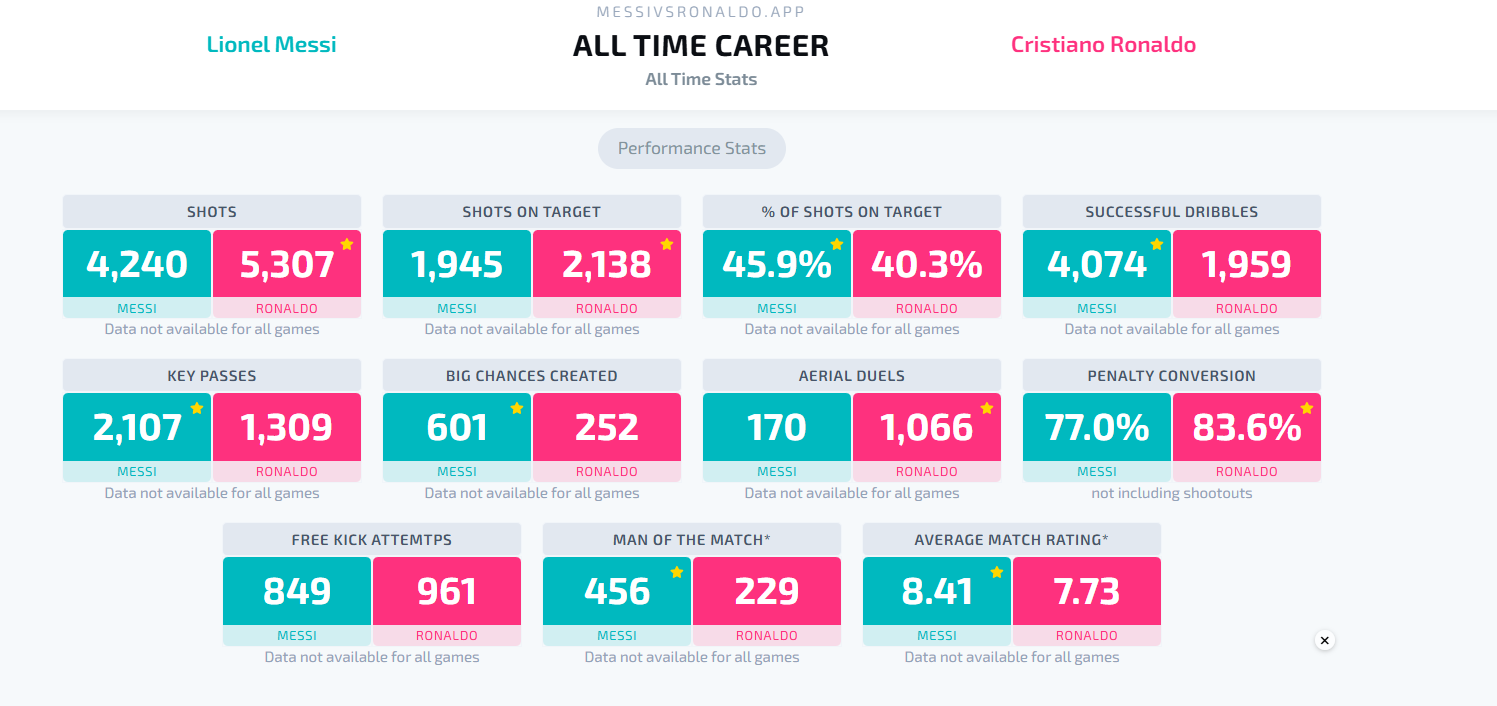Click the ALL TIME CAREER heading

(701, 46)
